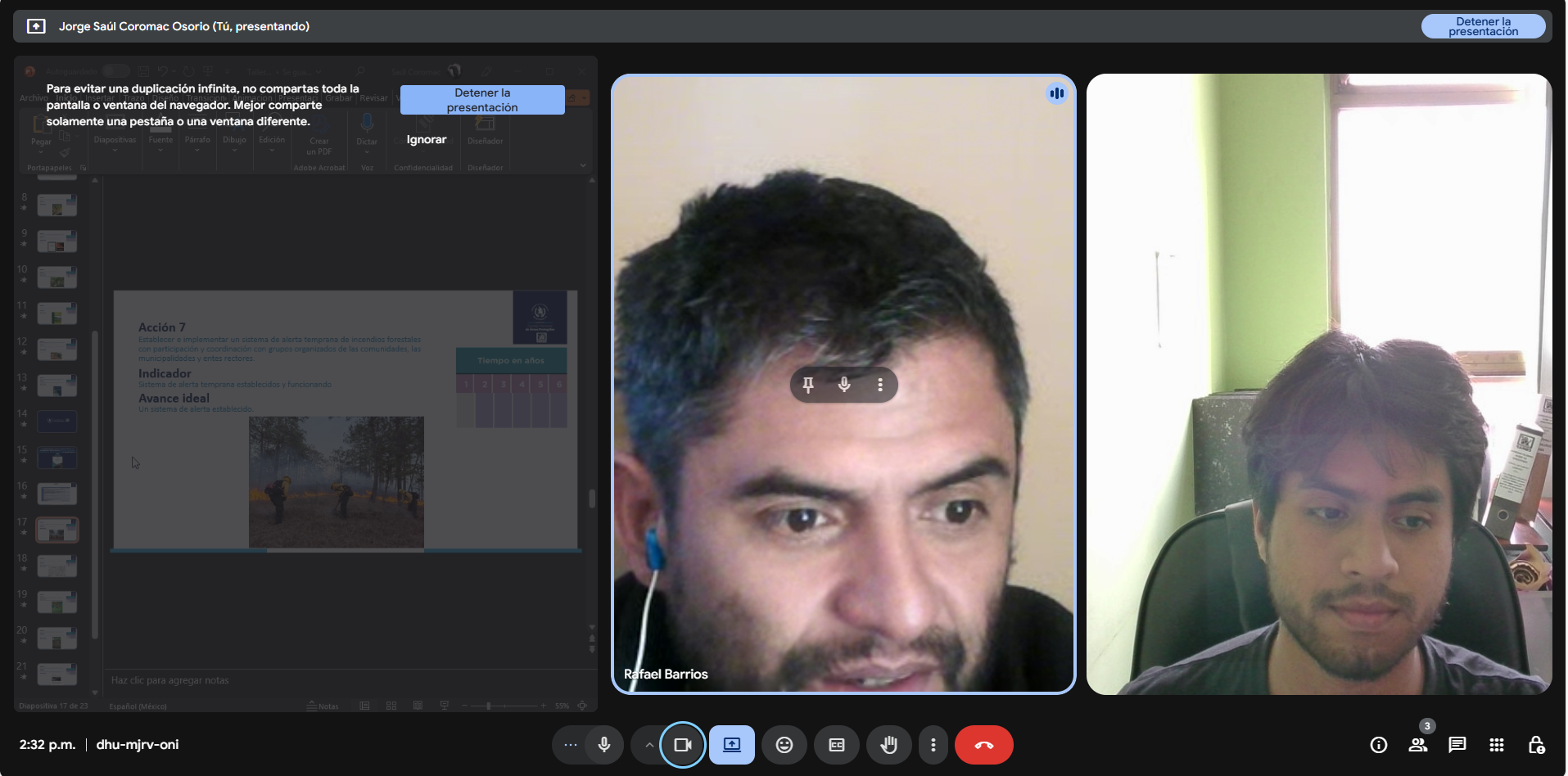Toggle closed captions on
1568x776 pixels.
point(836,745)
